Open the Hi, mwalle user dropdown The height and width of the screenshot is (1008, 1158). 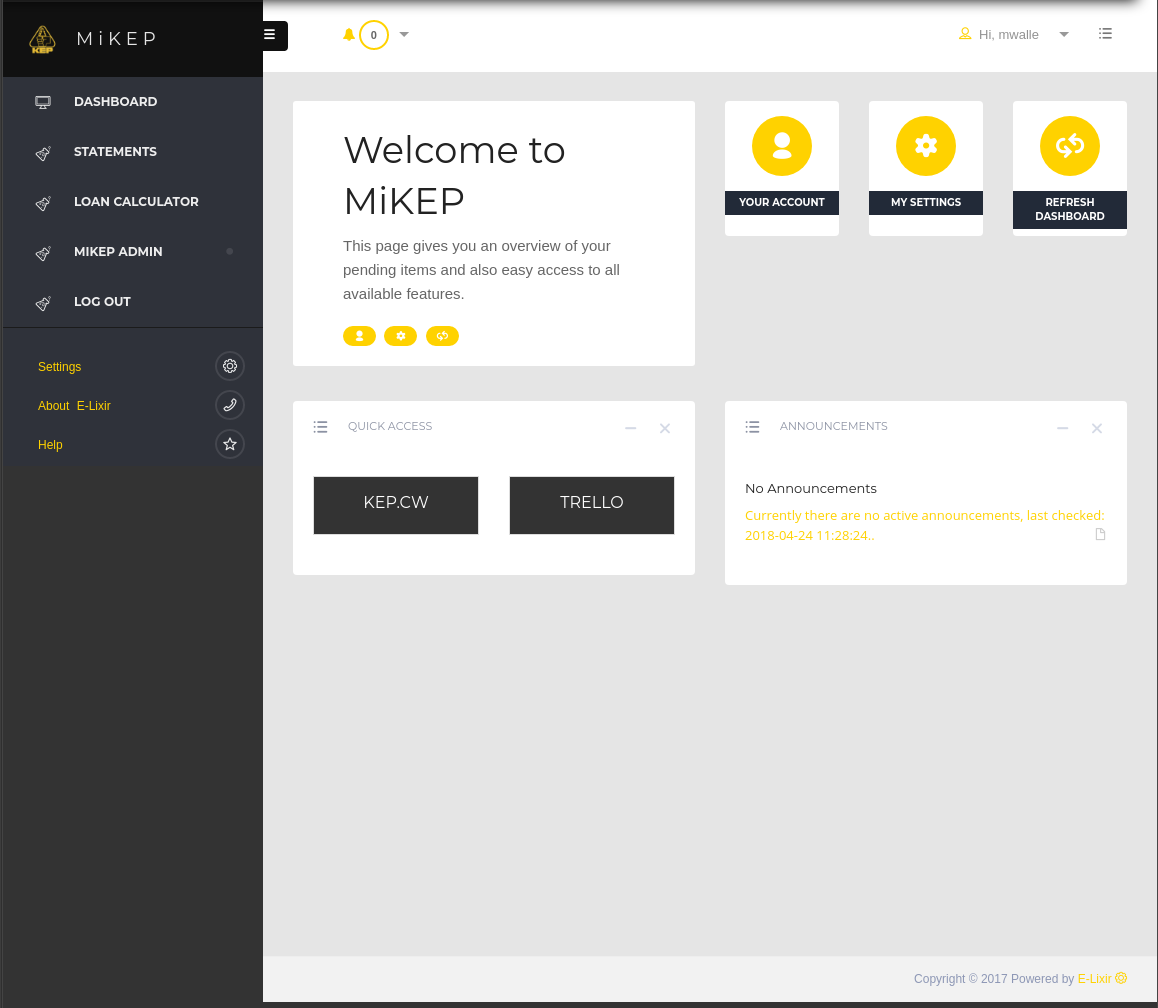[1064, 35]
